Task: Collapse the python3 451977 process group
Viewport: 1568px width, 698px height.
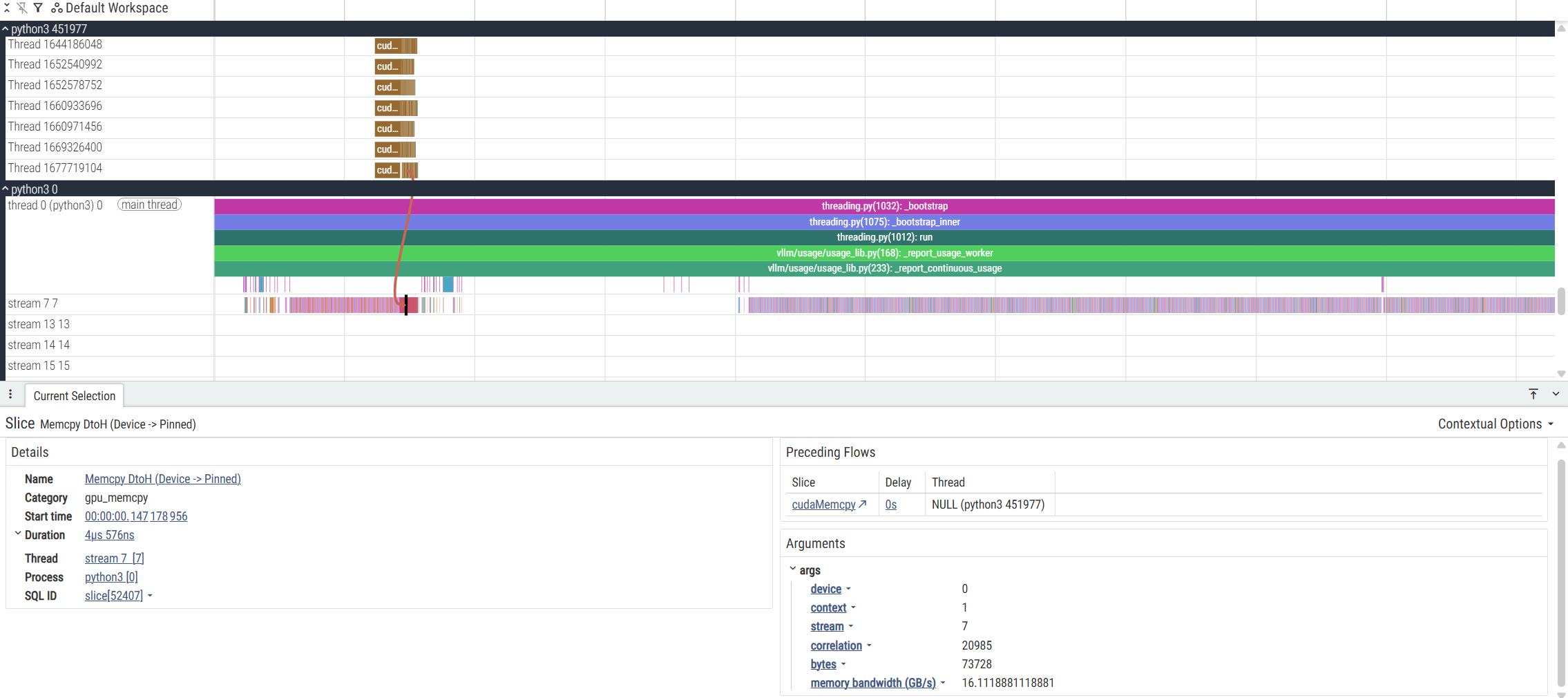Action: [6, 29]
